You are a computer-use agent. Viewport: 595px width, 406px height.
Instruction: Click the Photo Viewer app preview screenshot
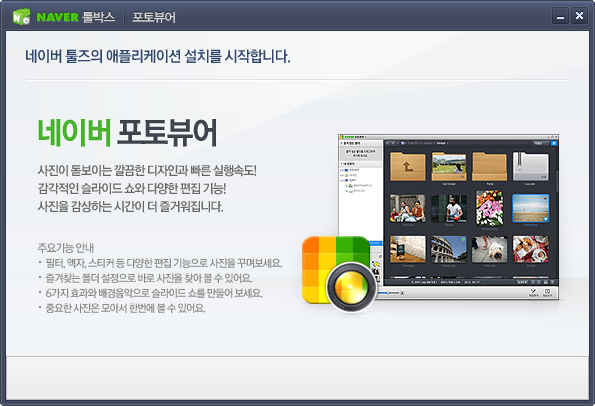[448, 216]
